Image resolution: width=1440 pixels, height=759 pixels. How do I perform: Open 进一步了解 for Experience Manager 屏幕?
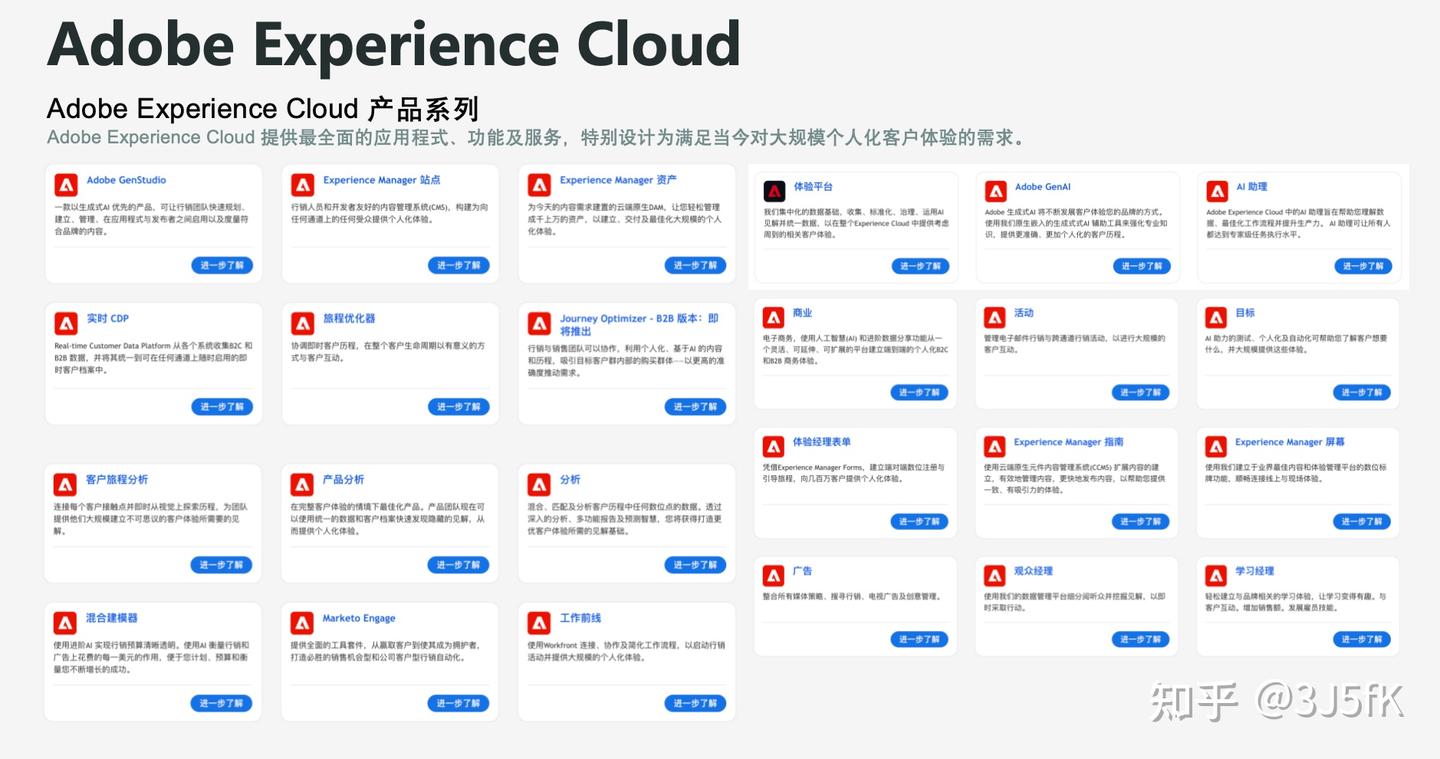coord(1362,521)
